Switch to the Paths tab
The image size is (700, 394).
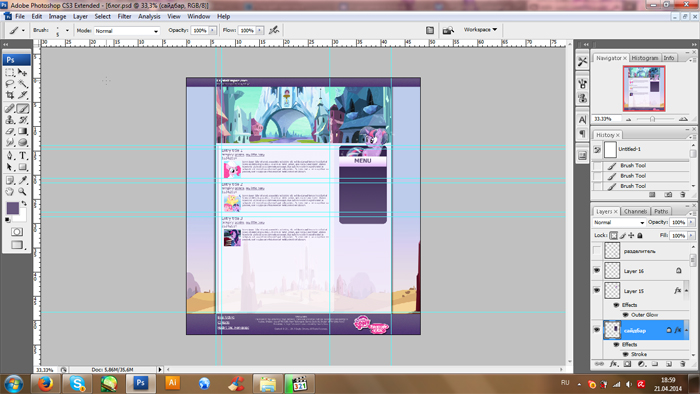661,212
